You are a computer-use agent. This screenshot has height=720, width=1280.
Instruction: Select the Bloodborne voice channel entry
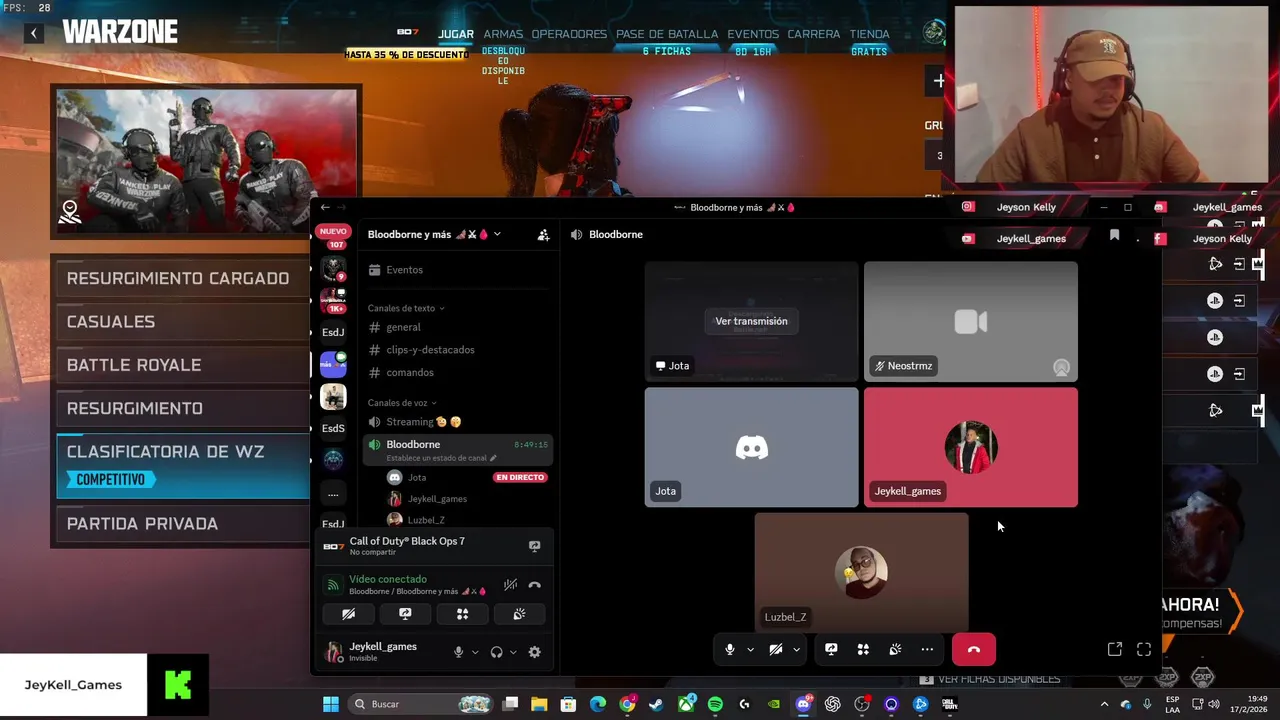click(457, 449)
